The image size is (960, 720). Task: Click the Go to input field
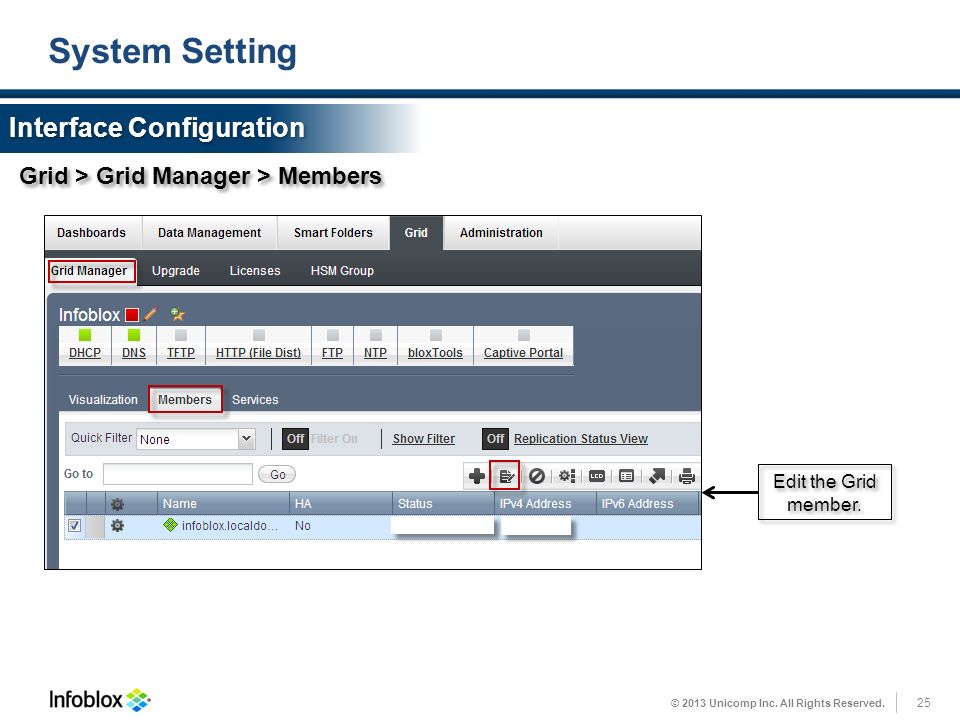point(178,474)
